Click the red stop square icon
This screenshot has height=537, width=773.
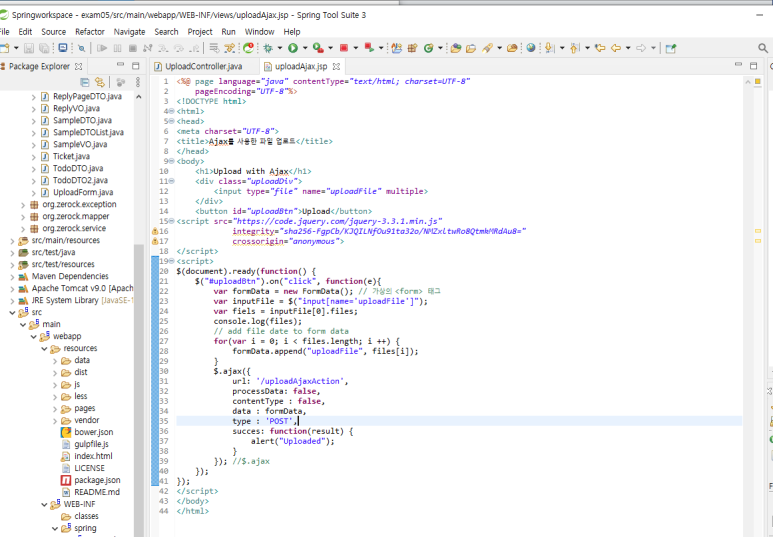point(344,48)
